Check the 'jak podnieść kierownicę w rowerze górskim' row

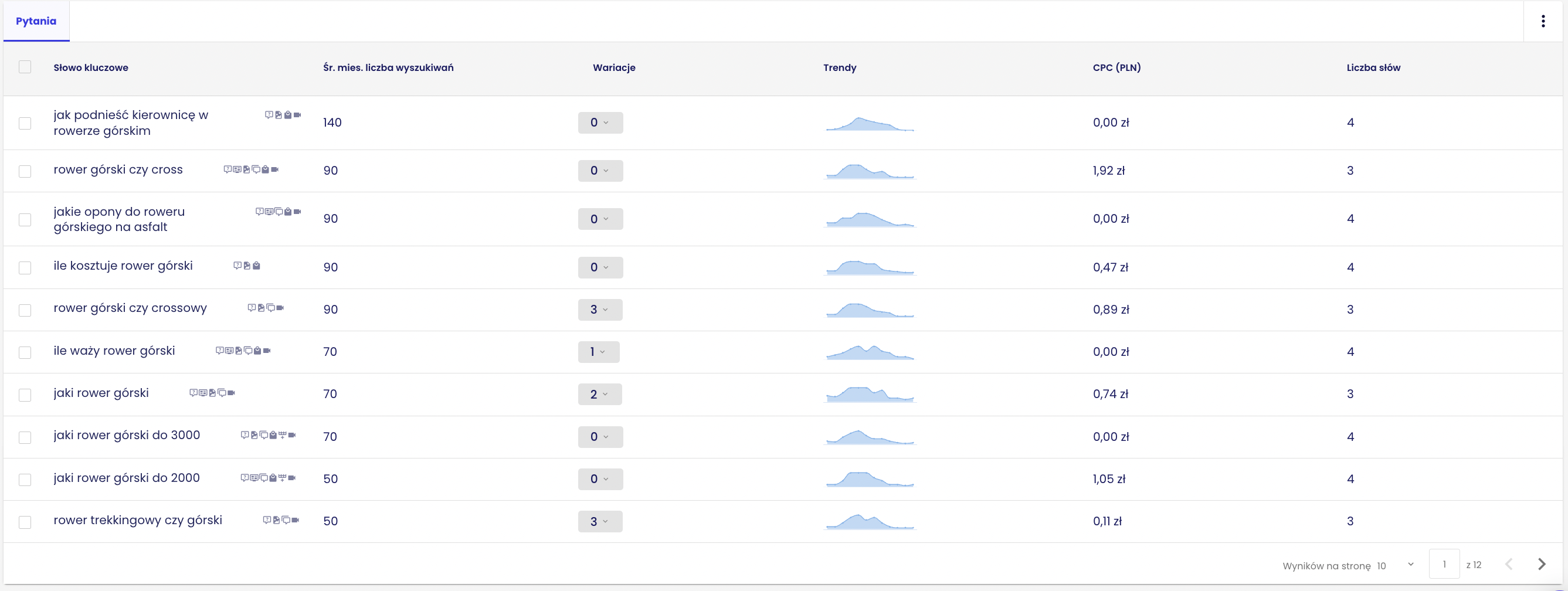click(25, 123)
